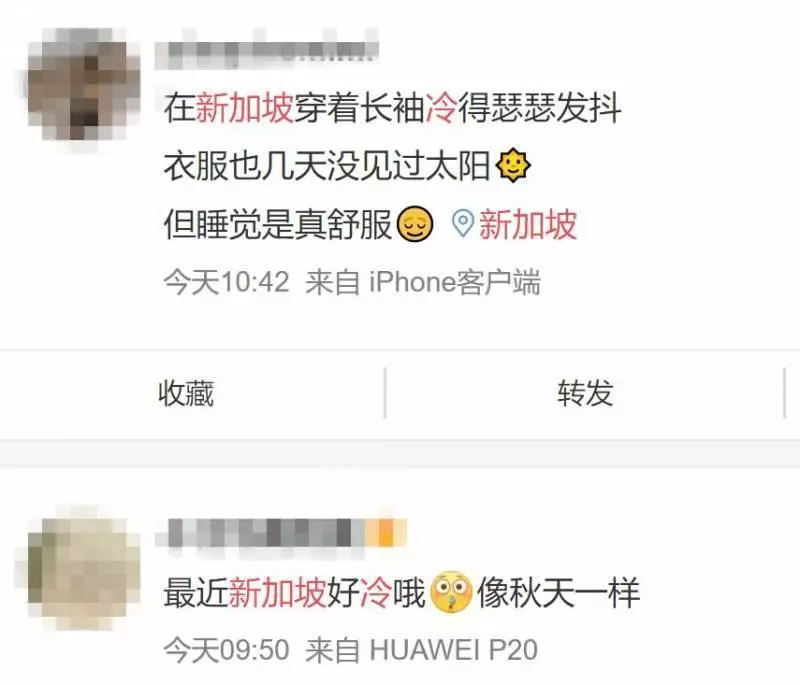Click the relieved face emoji
The image size is (800, 685).
point(415,223)
